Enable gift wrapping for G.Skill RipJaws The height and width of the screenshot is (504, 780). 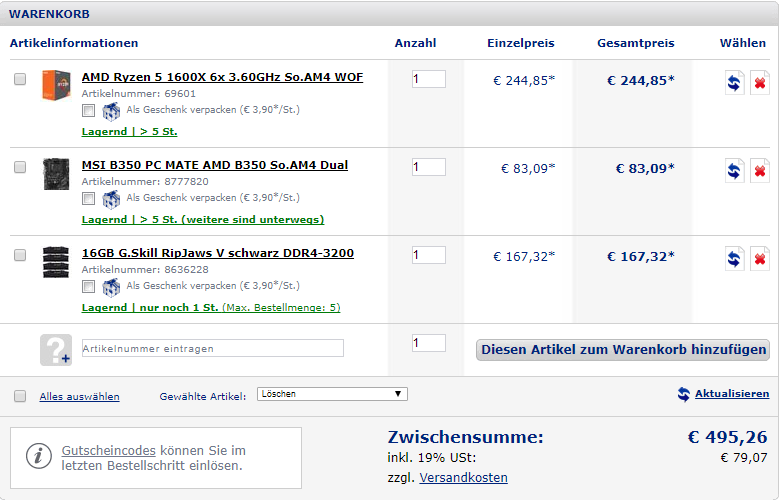89,287
